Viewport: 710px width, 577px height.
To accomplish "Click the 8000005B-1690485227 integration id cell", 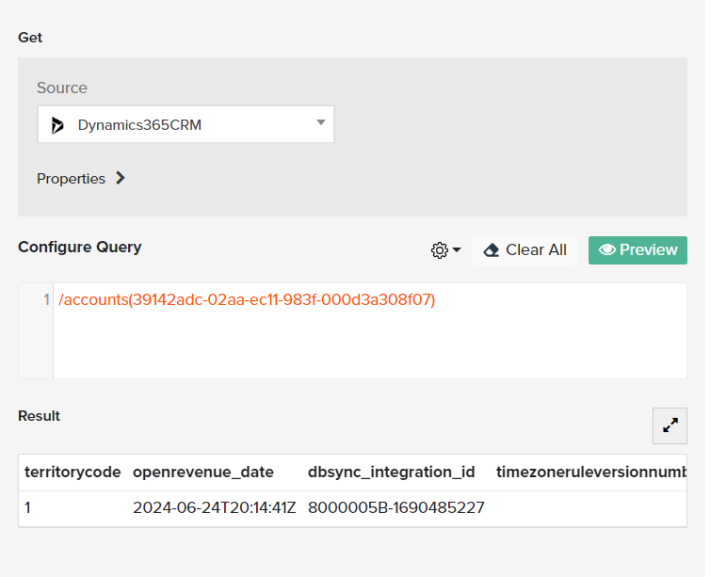I will point(396,508).
